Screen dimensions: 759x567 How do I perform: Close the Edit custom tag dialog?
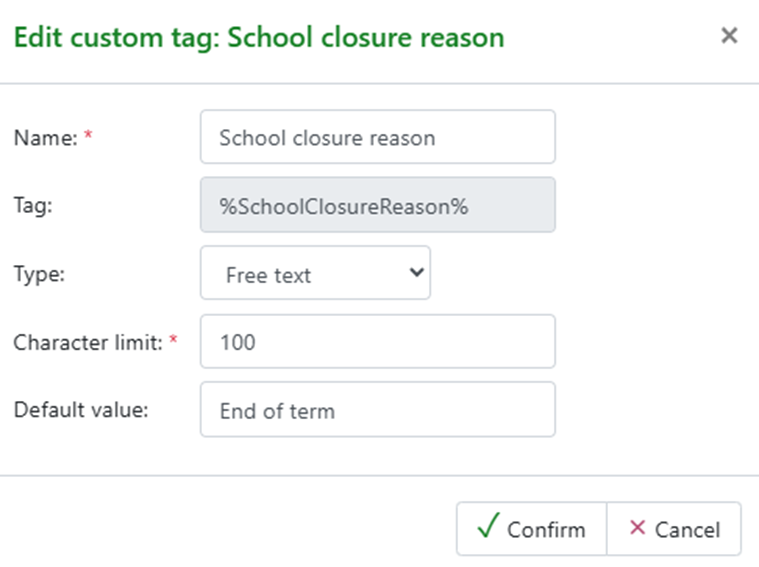pyautogui.click(x=729, y=37)
